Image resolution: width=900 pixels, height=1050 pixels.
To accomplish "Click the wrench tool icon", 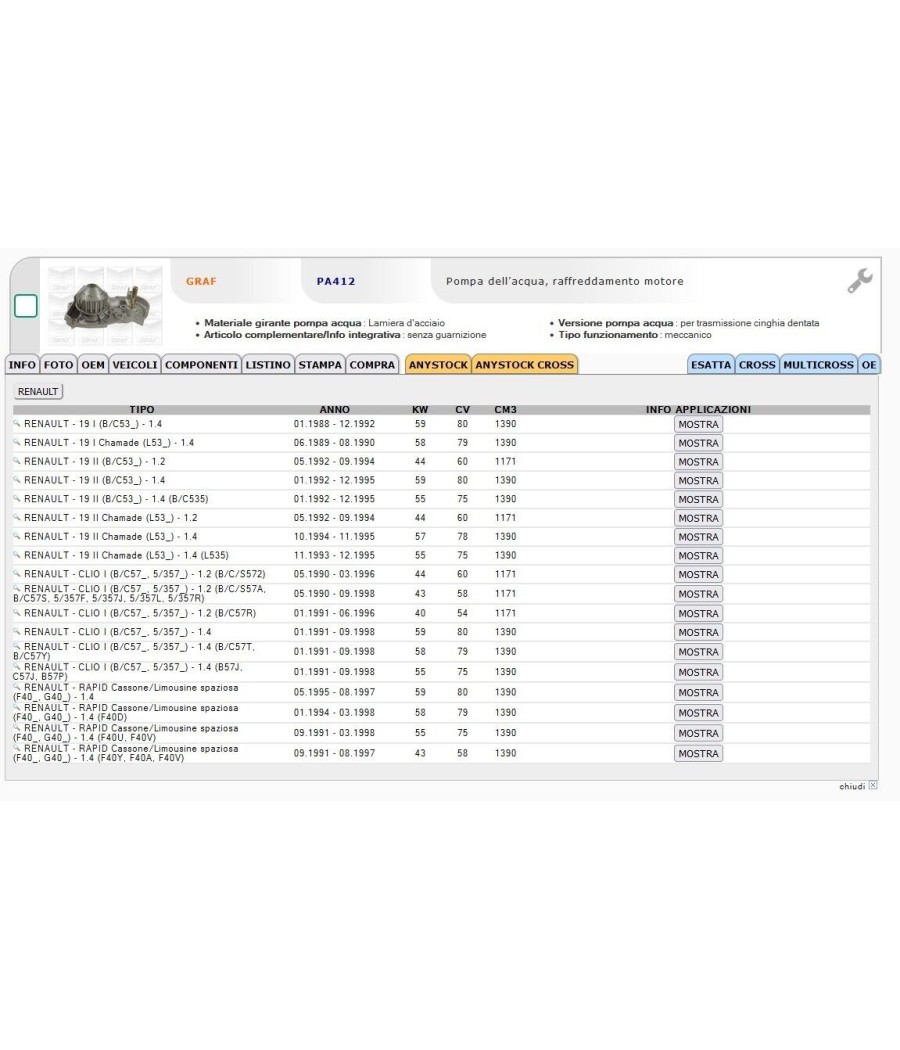I will click(860, 281).
